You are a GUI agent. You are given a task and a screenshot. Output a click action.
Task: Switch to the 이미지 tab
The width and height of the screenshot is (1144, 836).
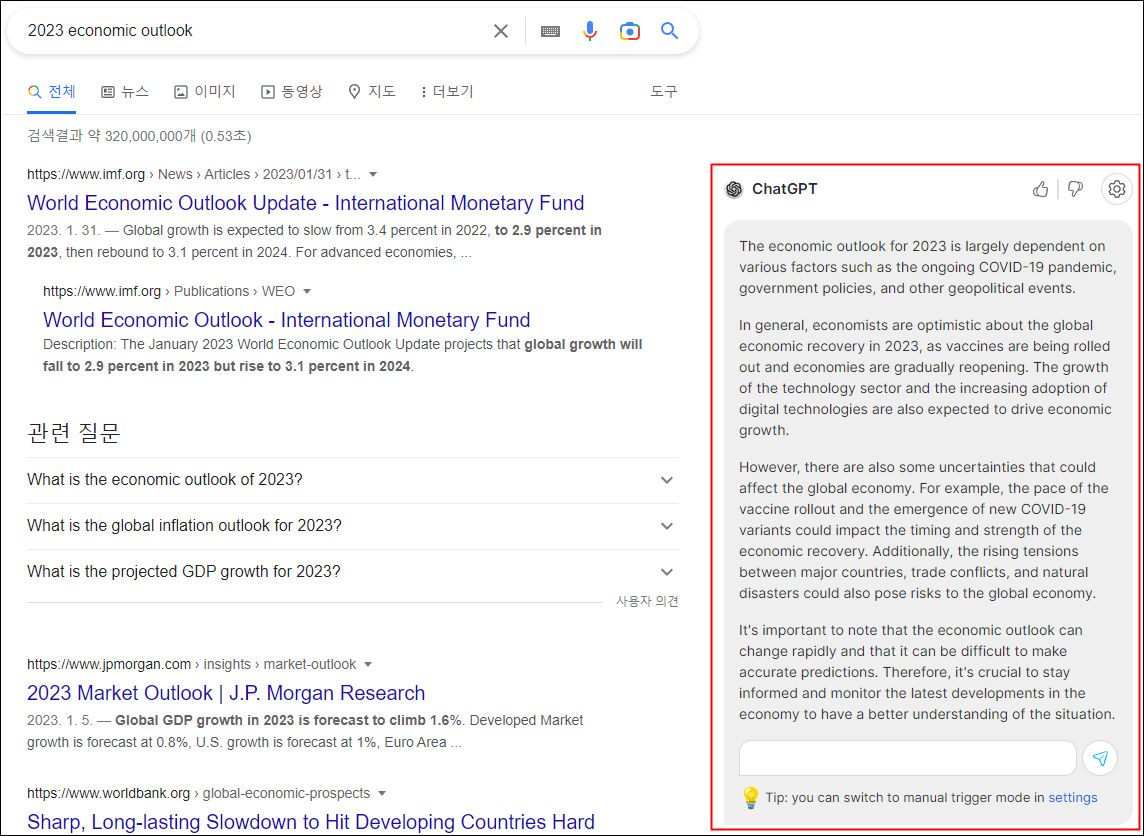[205, 92]
